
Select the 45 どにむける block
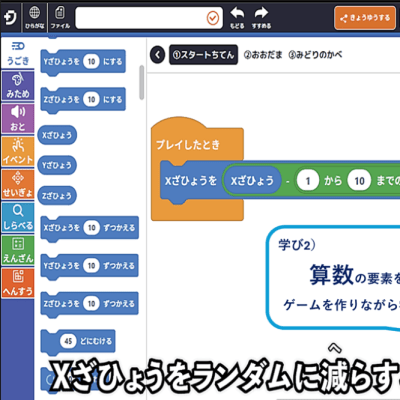click(x=78, y=342)
